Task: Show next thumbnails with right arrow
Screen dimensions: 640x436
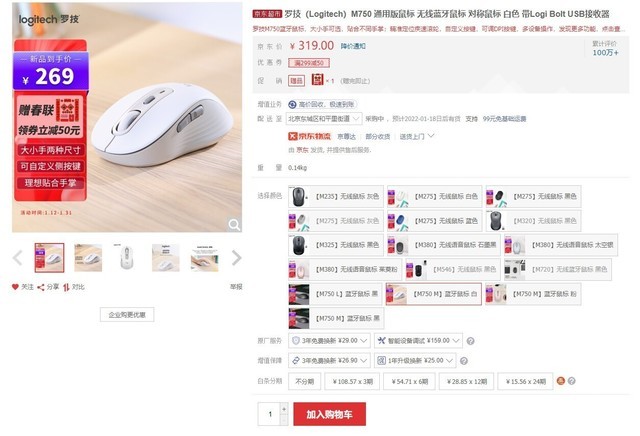Action: pos(236,258)
